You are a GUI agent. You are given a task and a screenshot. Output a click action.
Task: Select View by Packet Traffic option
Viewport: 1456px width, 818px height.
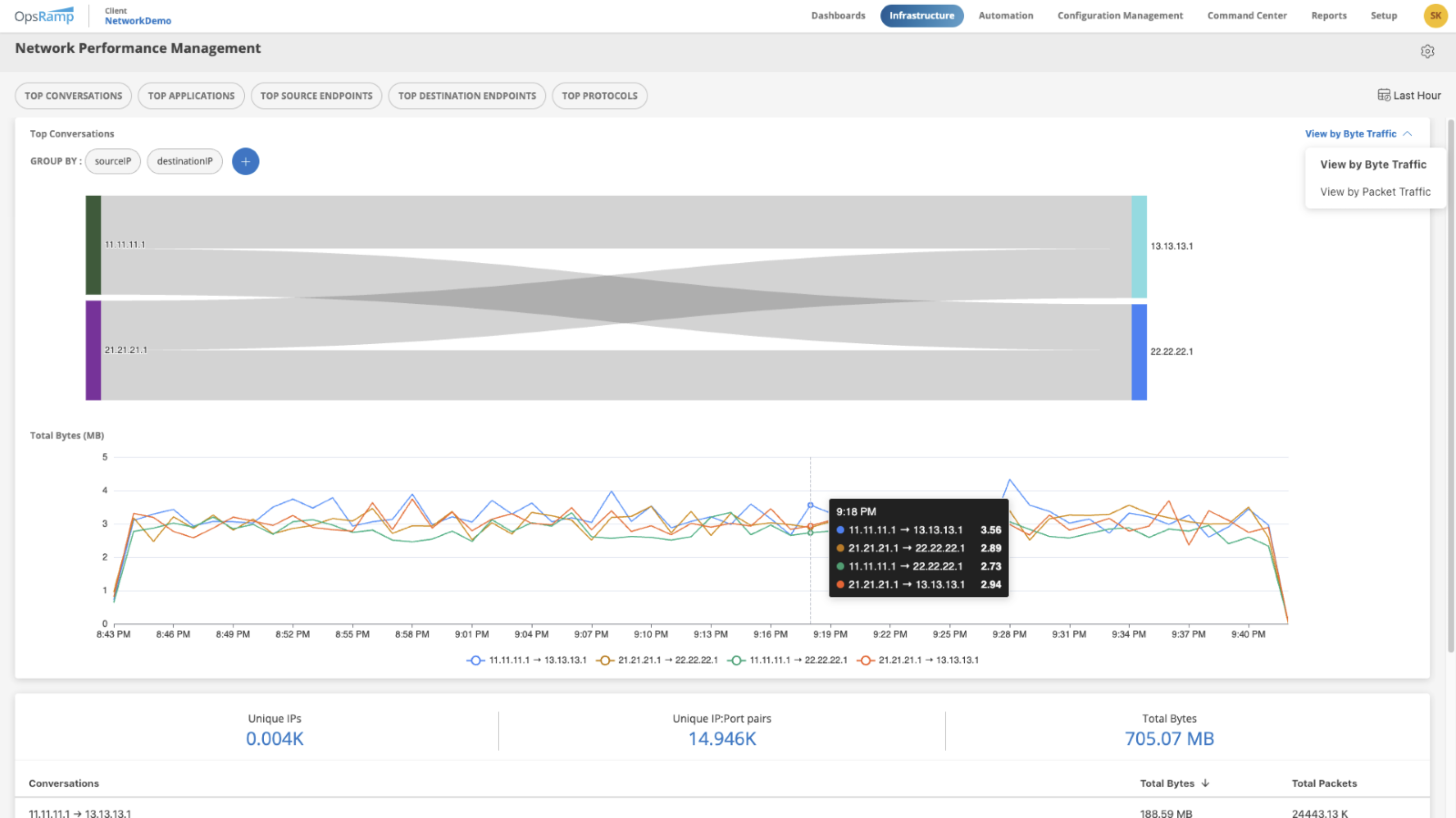tap(1375, 192)
